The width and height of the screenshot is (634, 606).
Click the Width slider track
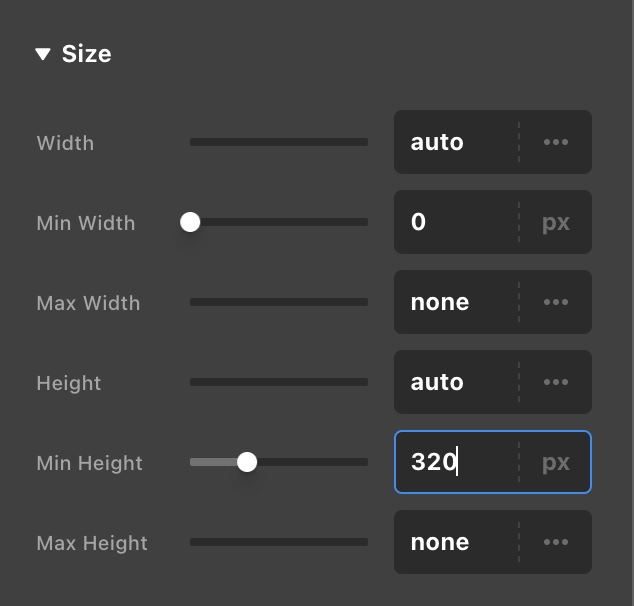279,142
